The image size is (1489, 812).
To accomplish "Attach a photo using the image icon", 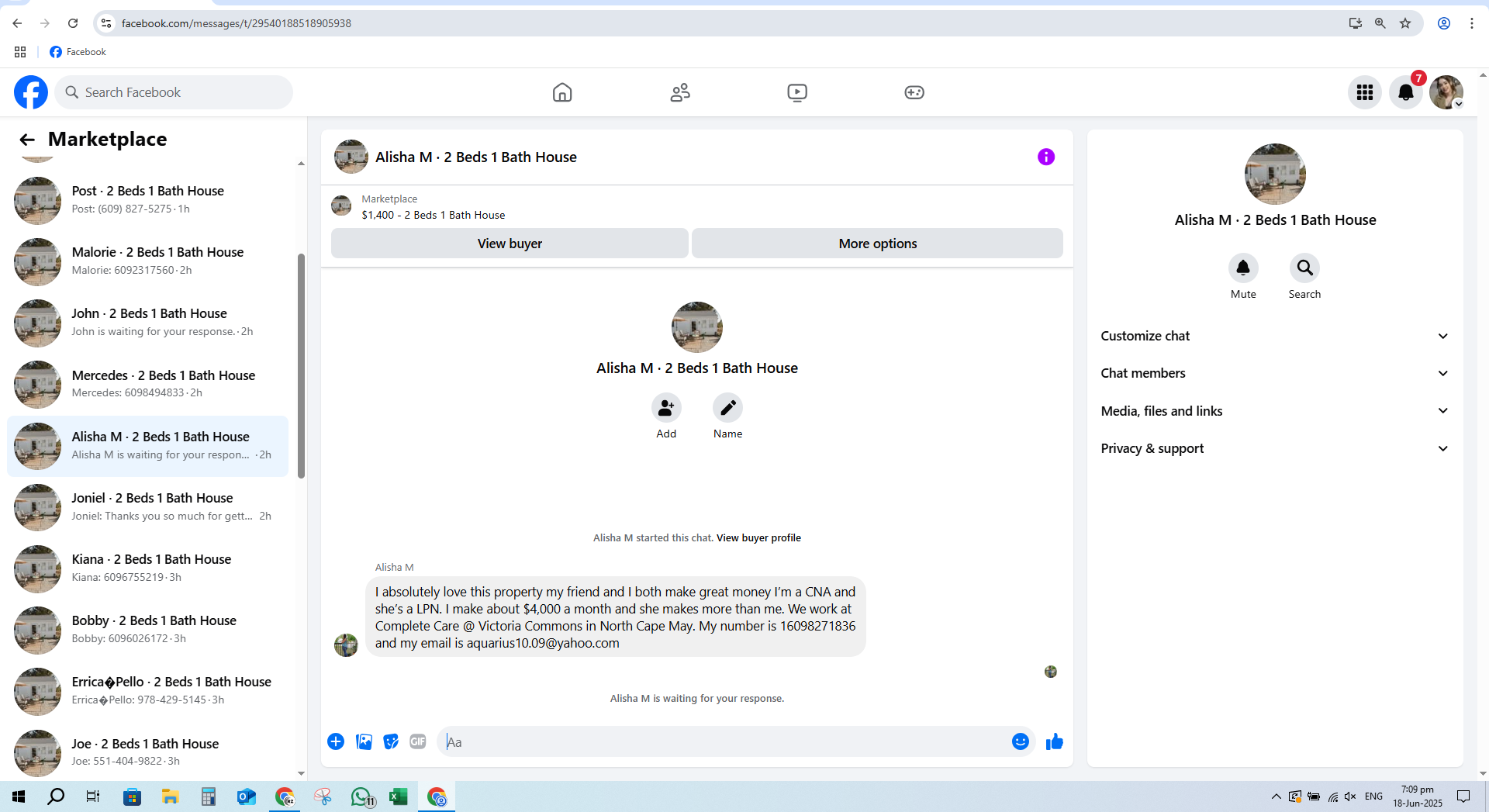I will tap(364, 742).
